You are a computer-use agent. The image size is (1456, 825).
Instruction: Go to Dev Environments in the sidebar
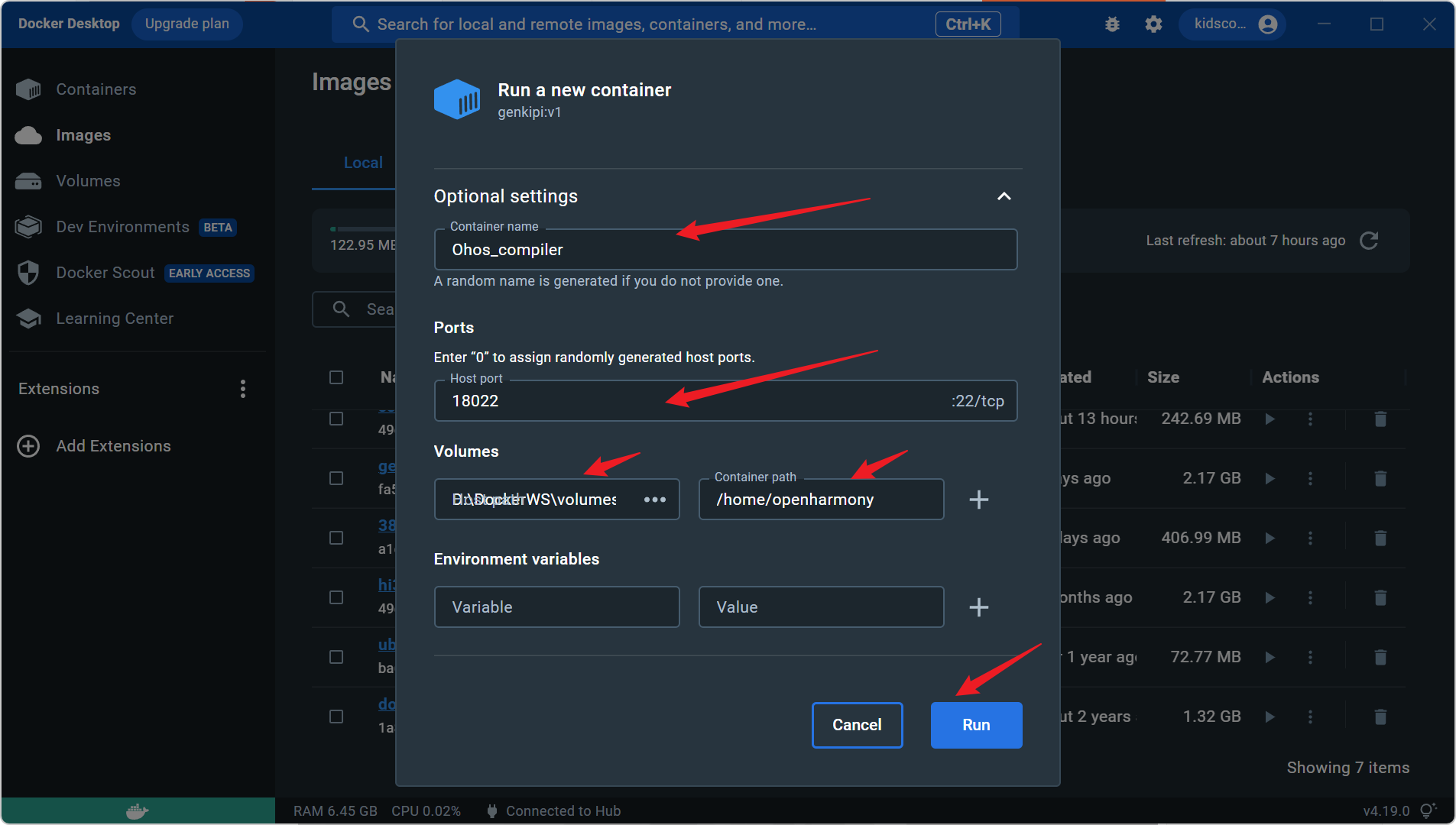pyautogui.click(x=123, y=227)
